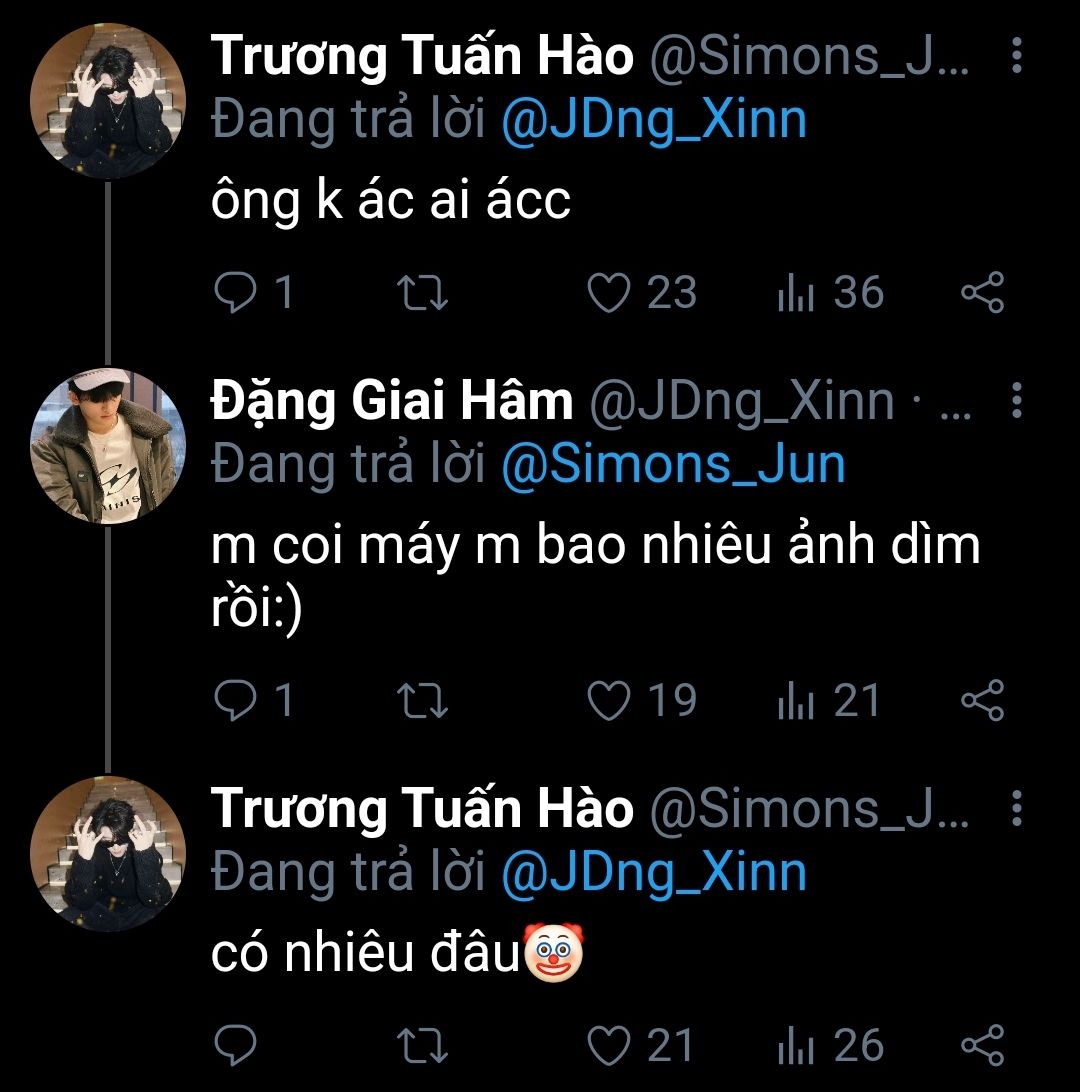This screenshot has width=1080, height=1092.
Task: Share Đặng Giai Hâm's tweet
Action: [982, 699]
